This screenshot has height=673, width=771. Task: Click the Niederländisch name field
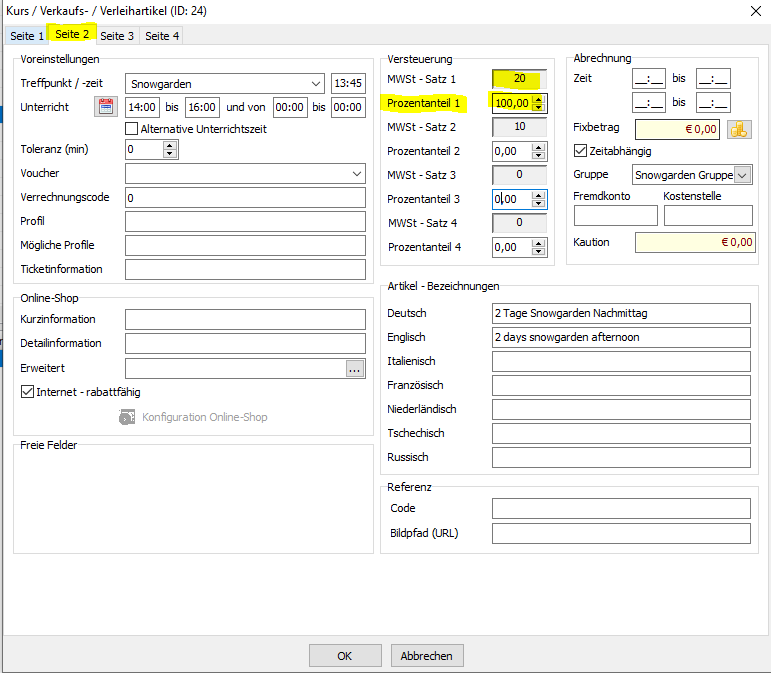[622, 410]
